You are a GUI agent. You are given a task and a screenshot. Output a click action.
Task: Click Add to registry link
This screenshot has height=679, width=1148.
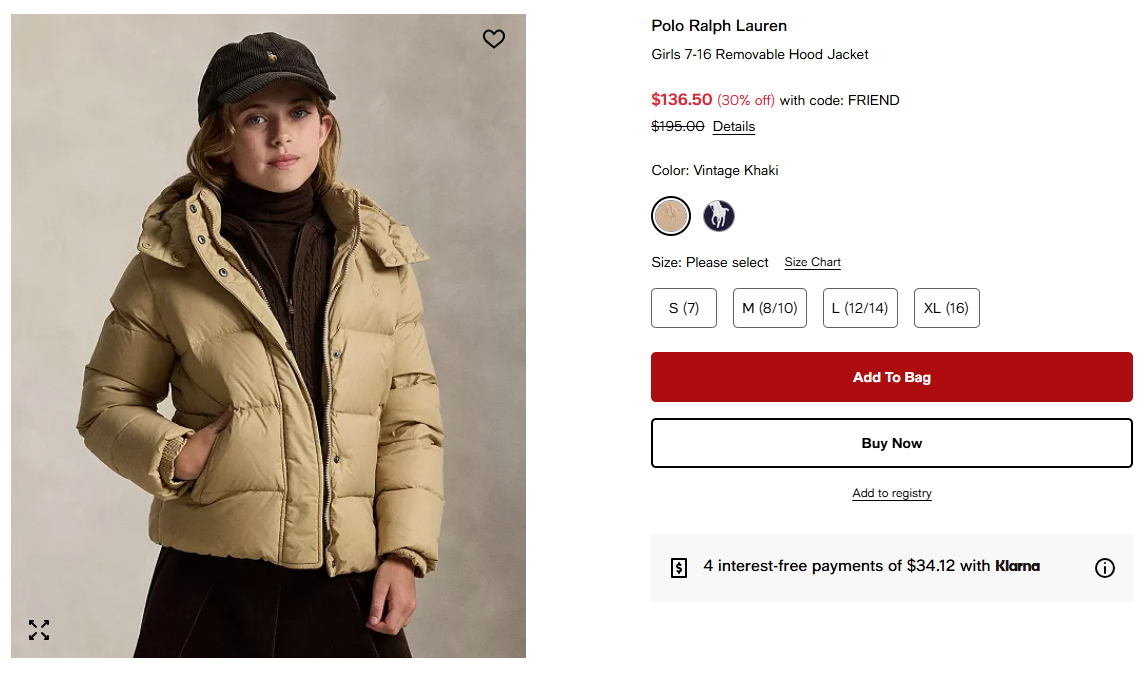tap(891, 493)
